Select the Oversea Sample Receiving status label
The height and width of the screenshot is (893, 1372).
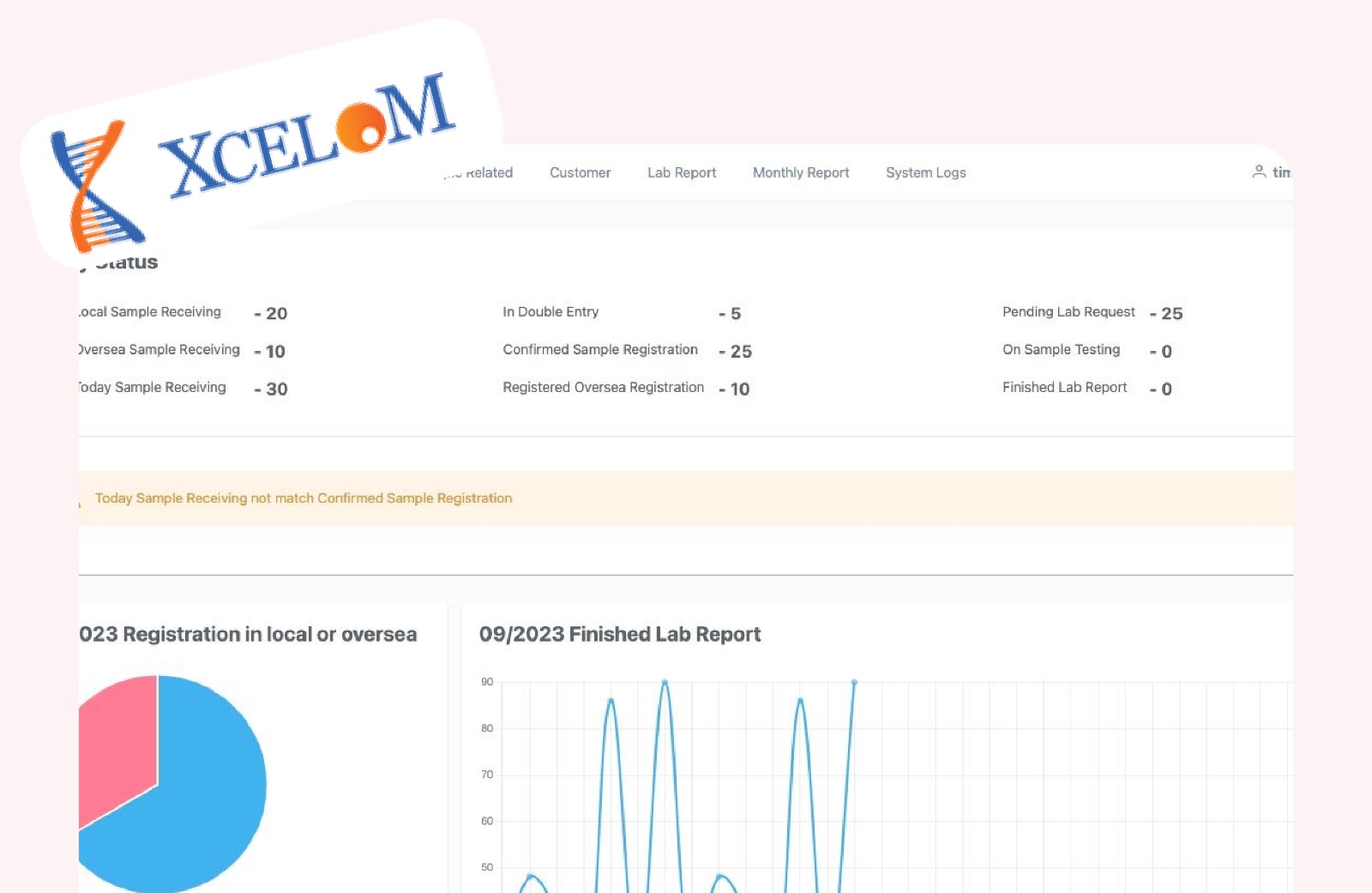tap(159, 350)
